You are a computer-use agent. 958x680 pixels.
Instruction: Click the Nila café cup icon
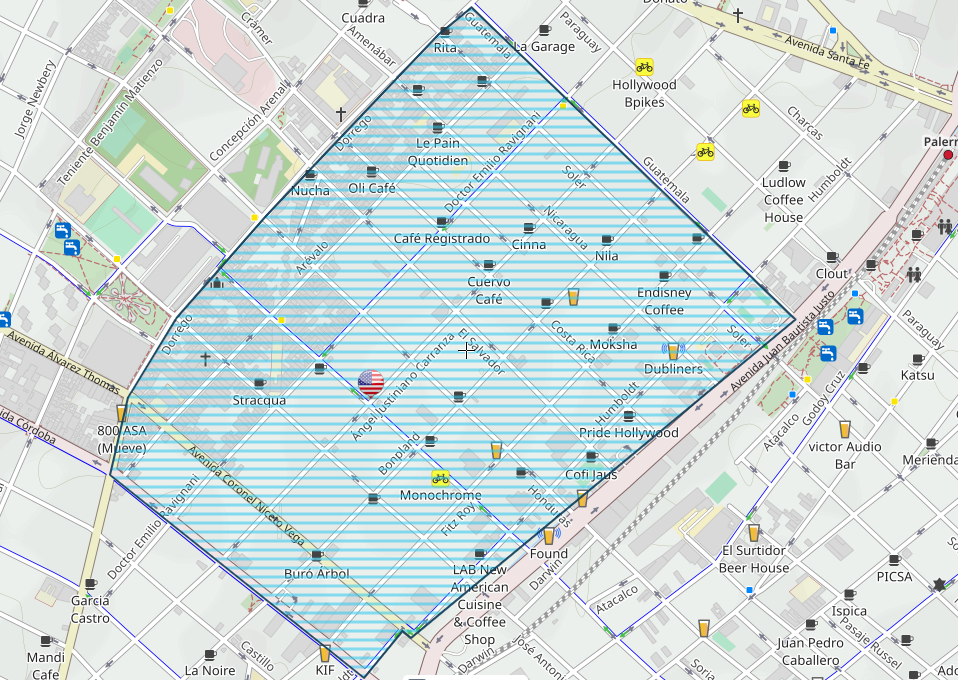point(607,240)
